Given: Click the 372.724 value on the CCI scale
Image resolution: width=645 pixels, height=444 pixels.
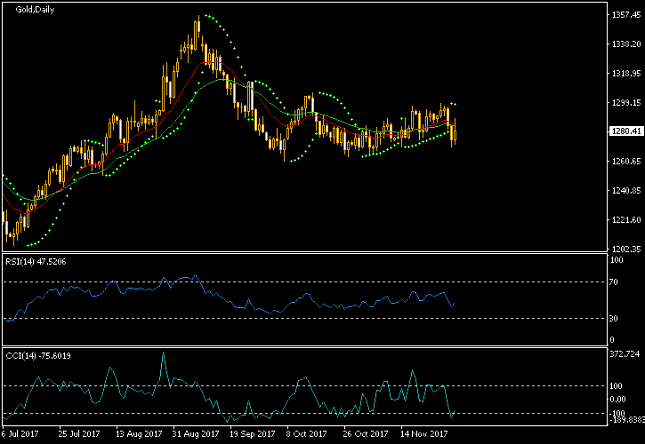Looking at the screenshot, I should [624, 354].
